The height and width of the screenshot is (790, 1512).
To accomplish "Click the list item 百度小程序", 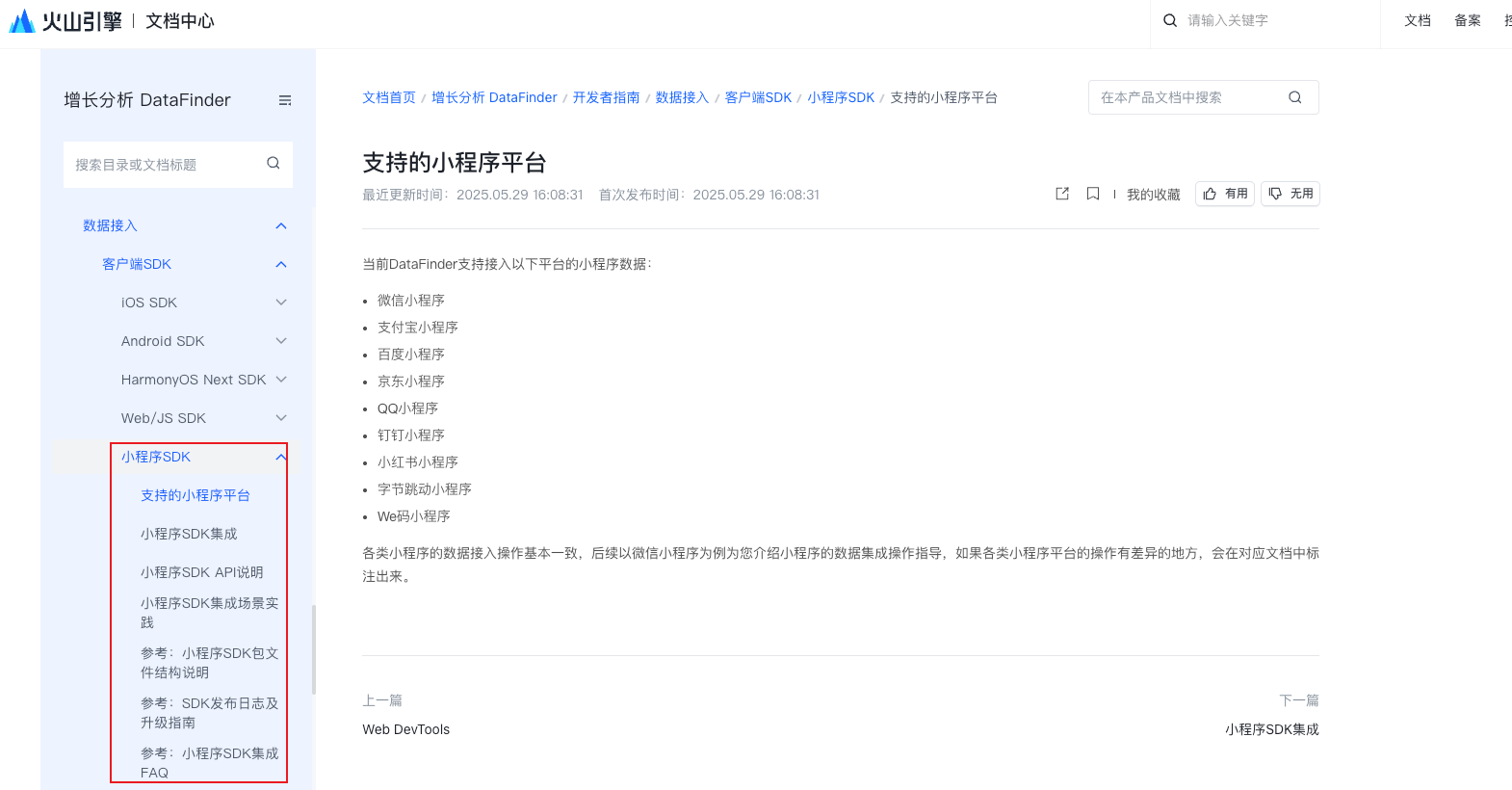I will pyautogui.click(x=411, y=355).
